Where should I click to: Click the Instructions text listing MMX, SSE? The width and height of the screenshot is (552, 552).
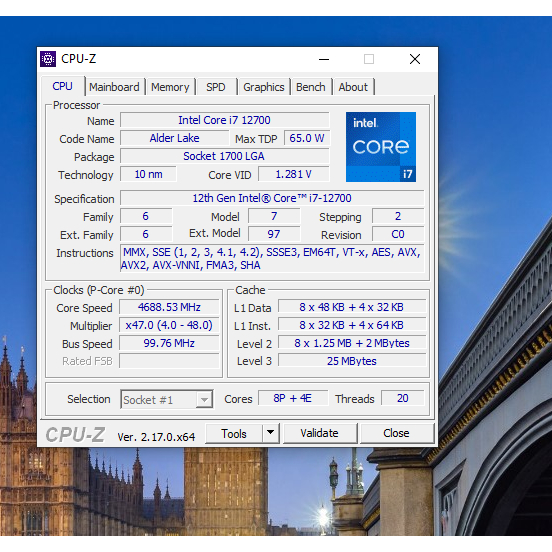coord(272,258)
